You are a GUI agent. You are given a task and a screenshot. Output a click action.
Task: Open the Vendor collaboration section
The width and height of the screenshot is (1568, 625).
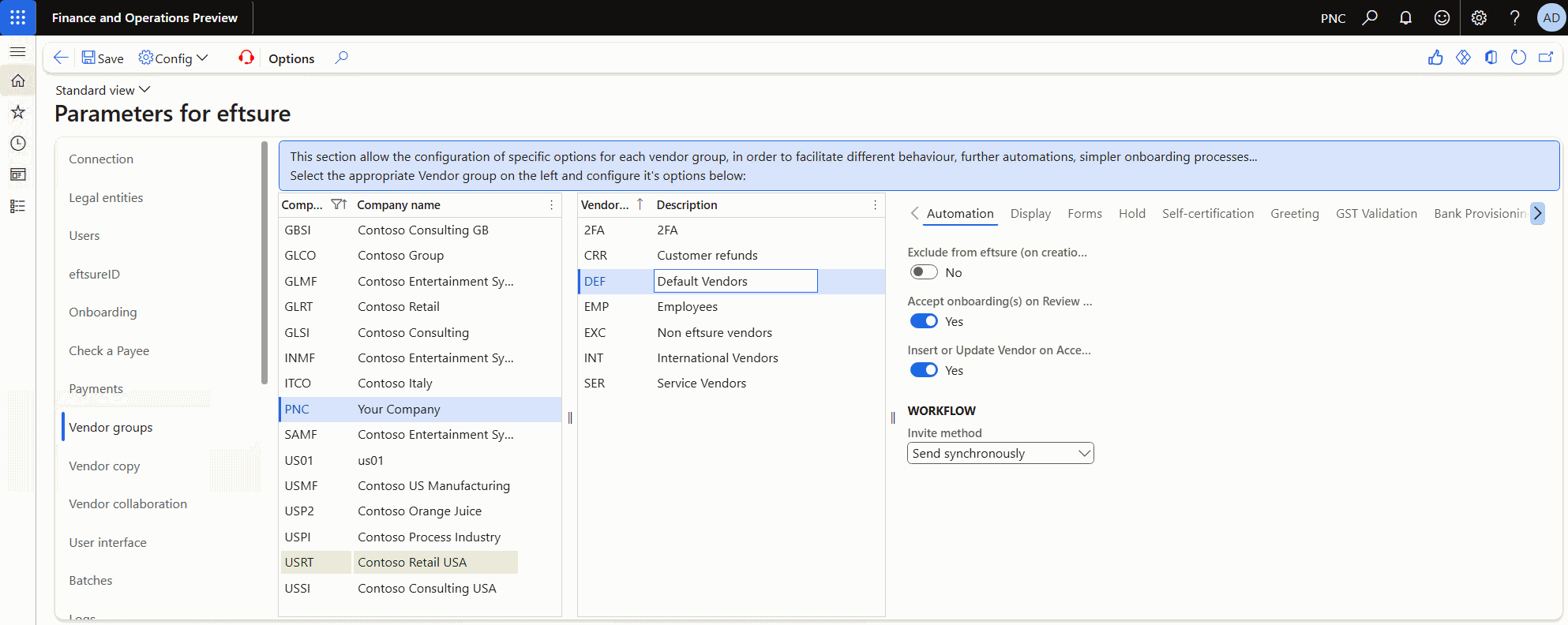(x=128, y=503)
